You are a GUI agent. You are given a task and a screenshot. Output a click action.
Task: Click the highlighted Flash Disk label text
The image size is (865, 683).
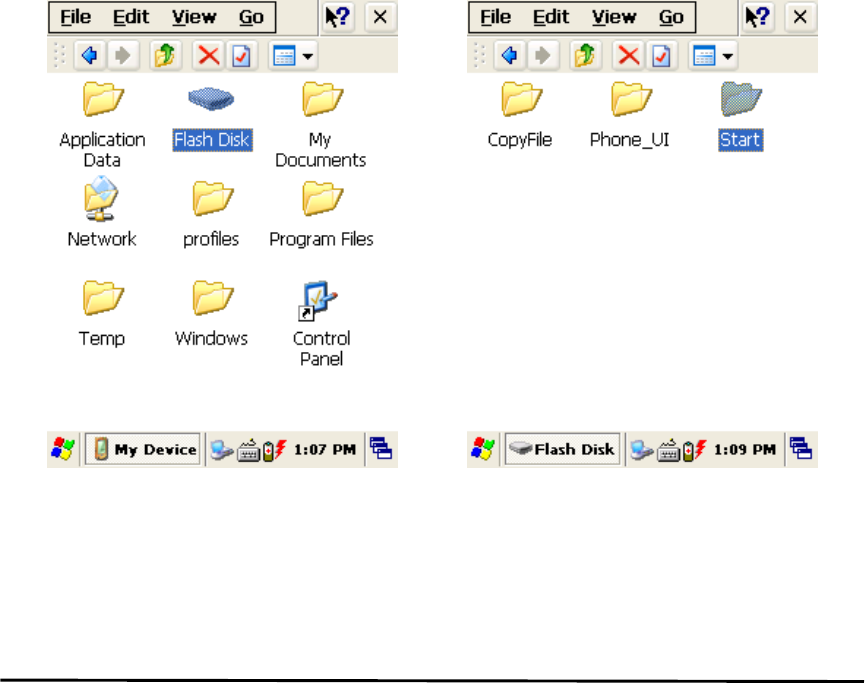(x=212, y=140)
